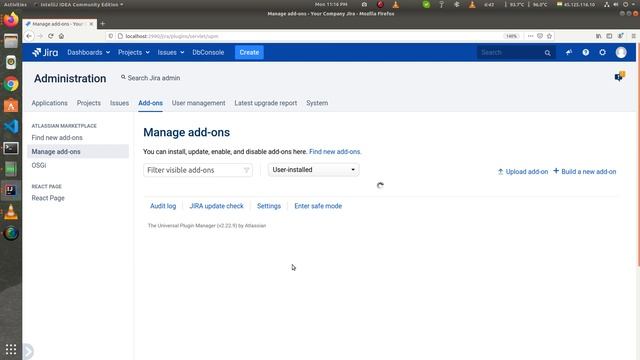The height and width of the screenshot is (360, 640).
Task: Bookmark this page with the star icon
Action: [x=549, y=36]
